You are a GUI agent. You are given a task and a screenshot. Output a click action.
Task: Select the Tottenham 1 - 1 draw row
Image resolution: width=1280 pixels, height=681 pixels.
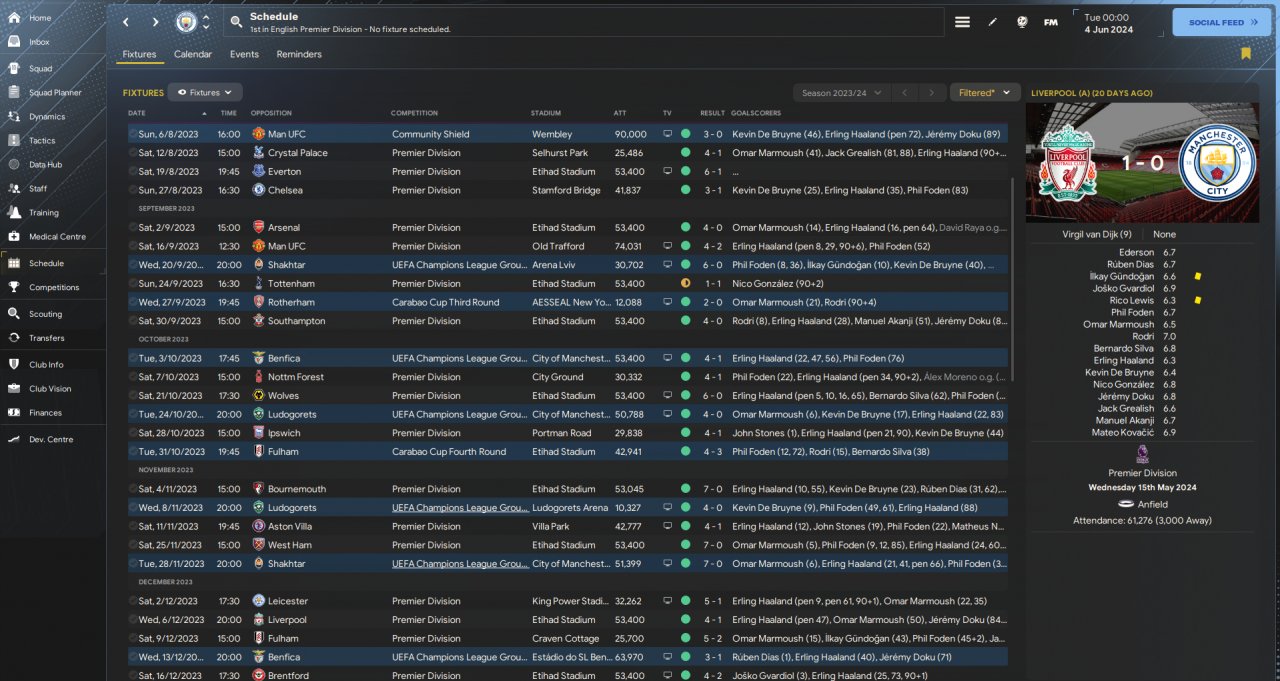point(567,283)
